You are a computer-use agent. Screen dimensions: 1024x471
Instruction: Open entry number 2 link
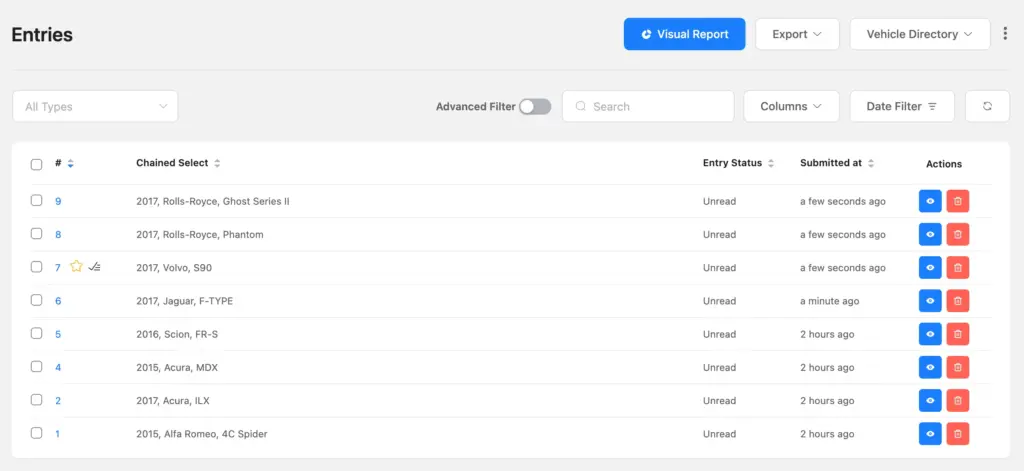pyautogui.click(x=58, y=401)
